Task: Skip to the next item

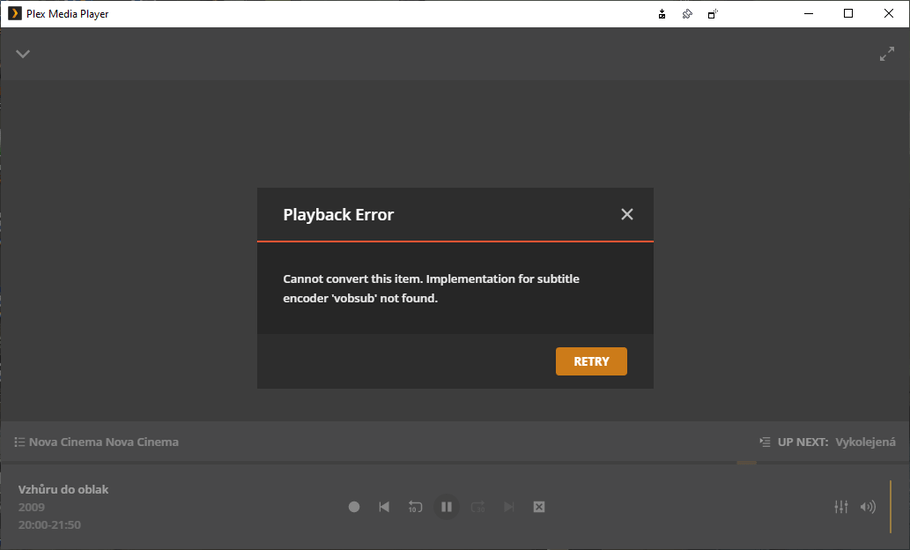Action: pyautogui.click(x=508, y=507)
